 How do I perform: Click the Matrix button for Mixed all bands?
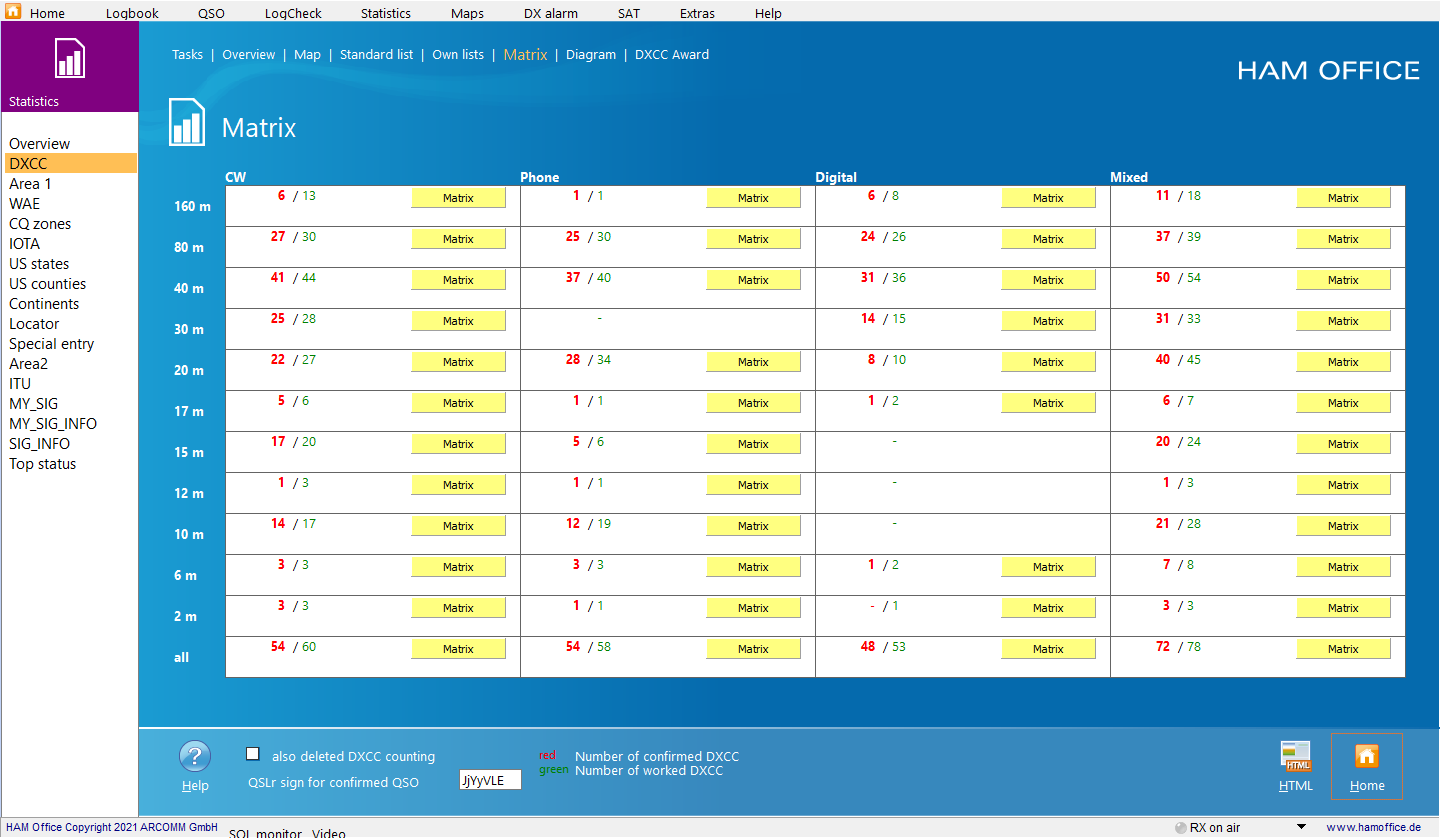1343,649
